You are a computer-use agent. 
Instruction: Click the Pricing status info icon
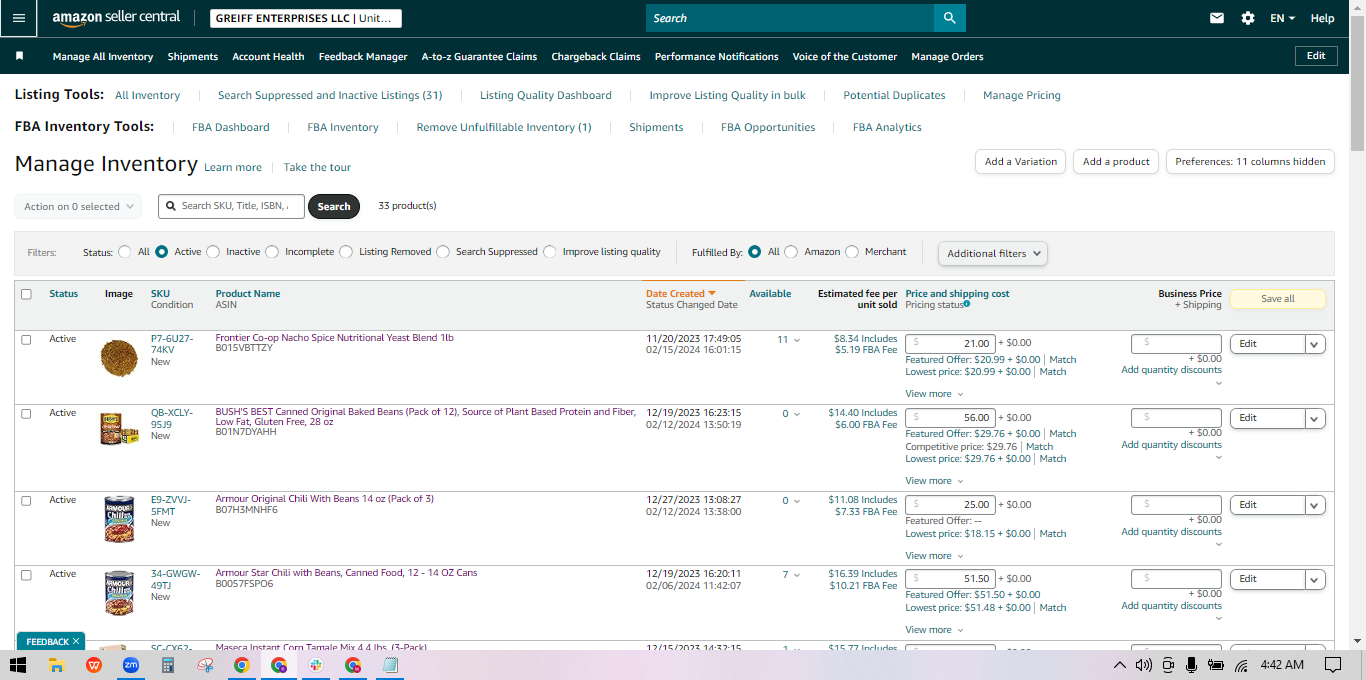coord(966,304)
